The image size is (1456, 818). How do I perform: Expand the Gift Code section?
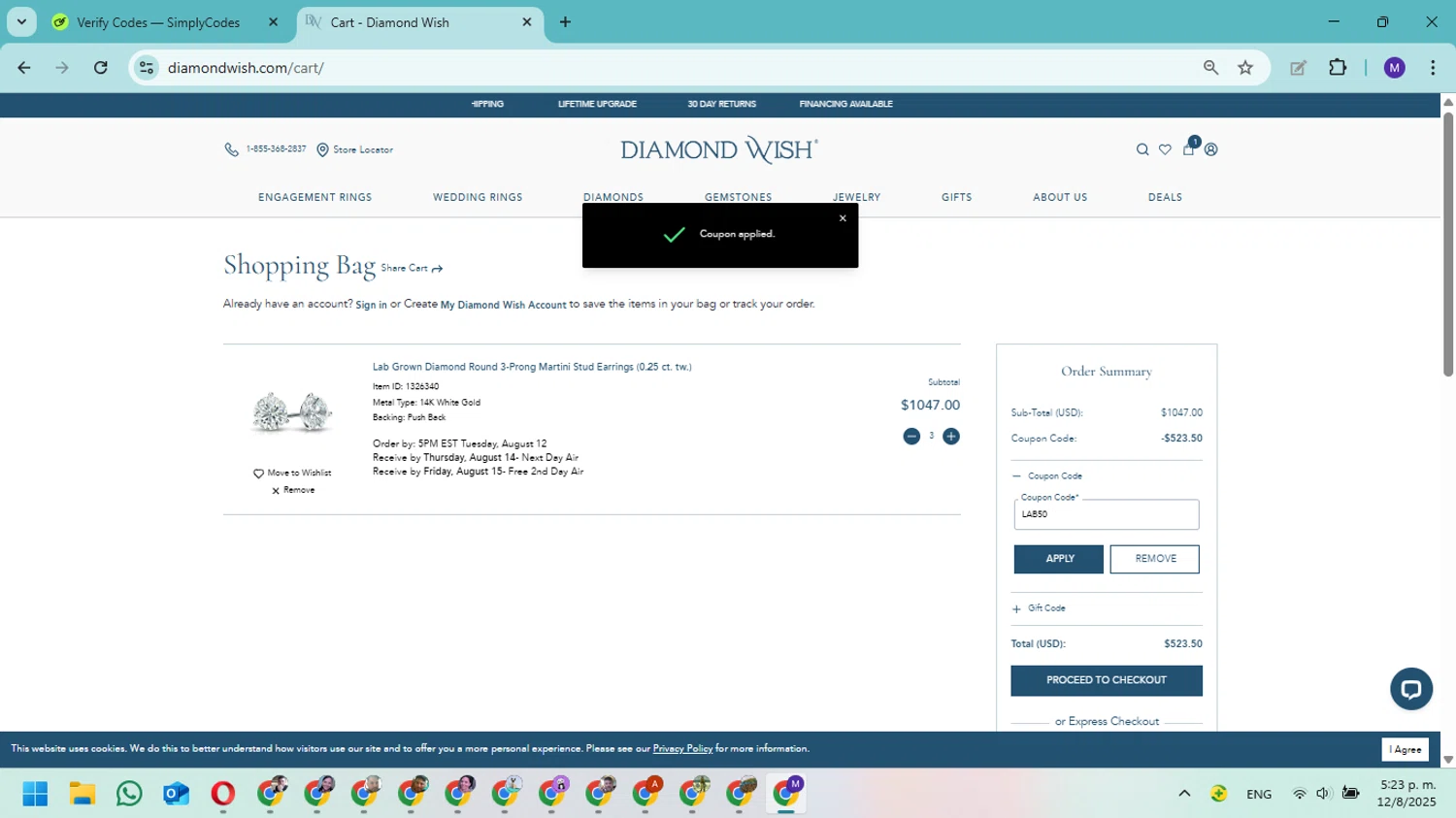point(1039,608)
